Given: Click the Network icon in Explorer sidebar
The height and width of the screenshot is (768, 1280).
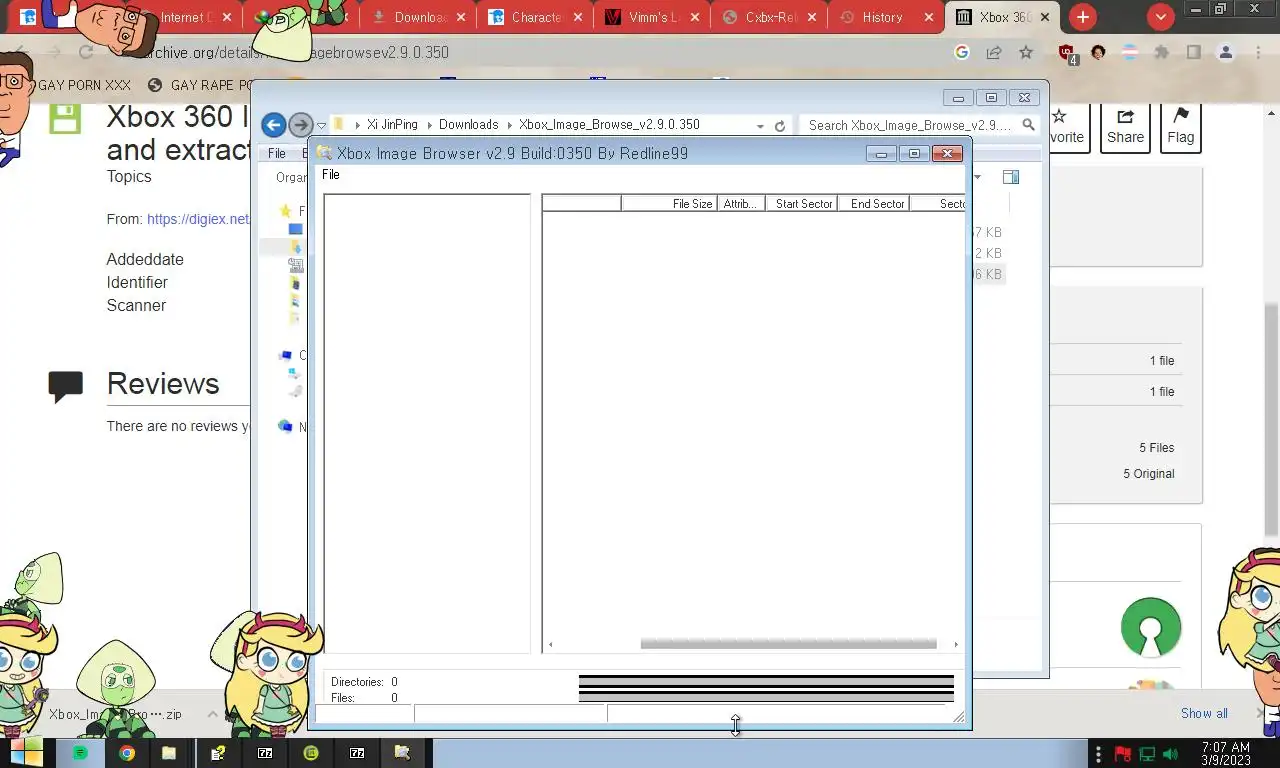Looking at the screenshot, I should point(286,427).
